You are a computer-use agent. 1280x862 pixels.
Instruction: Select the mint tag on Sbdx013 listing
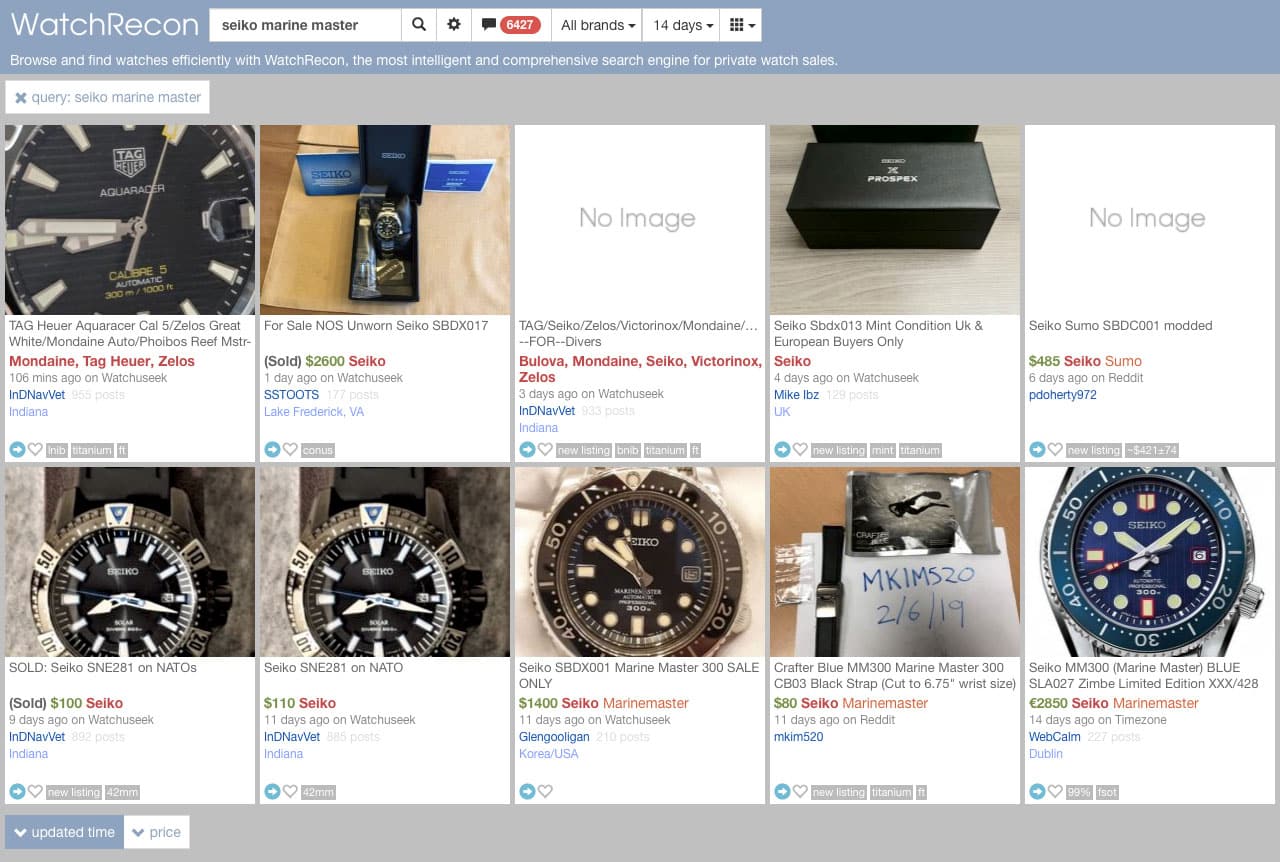882,451
